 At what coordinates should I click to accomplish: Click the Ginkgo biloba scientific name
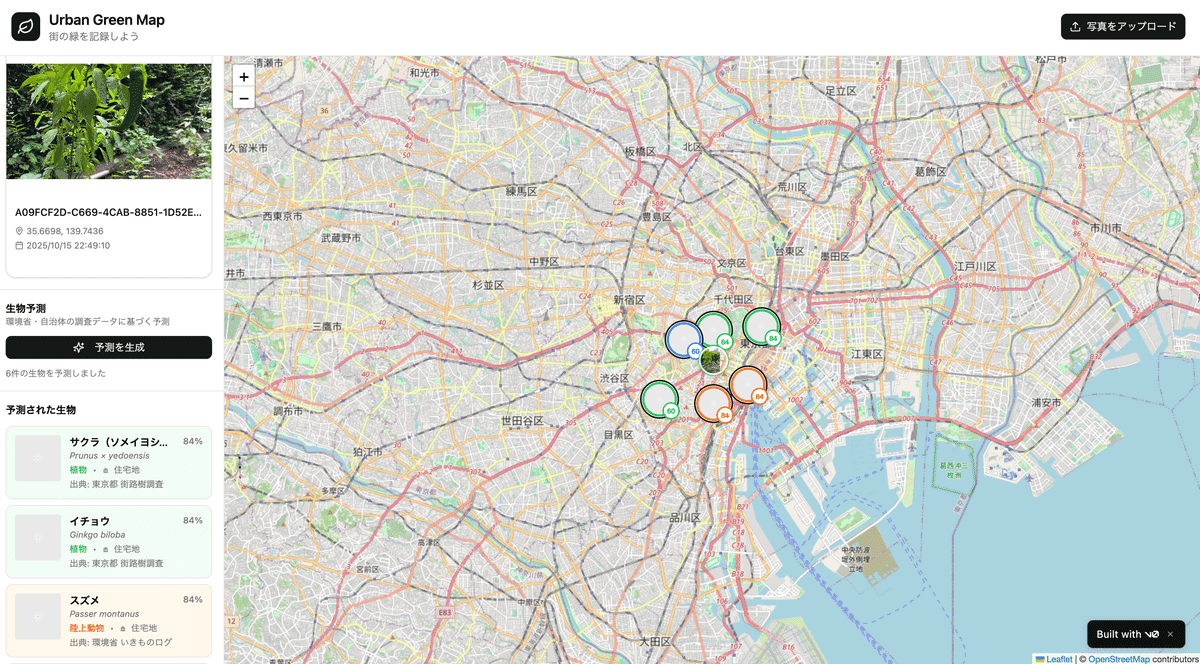(x=98, y=535)
